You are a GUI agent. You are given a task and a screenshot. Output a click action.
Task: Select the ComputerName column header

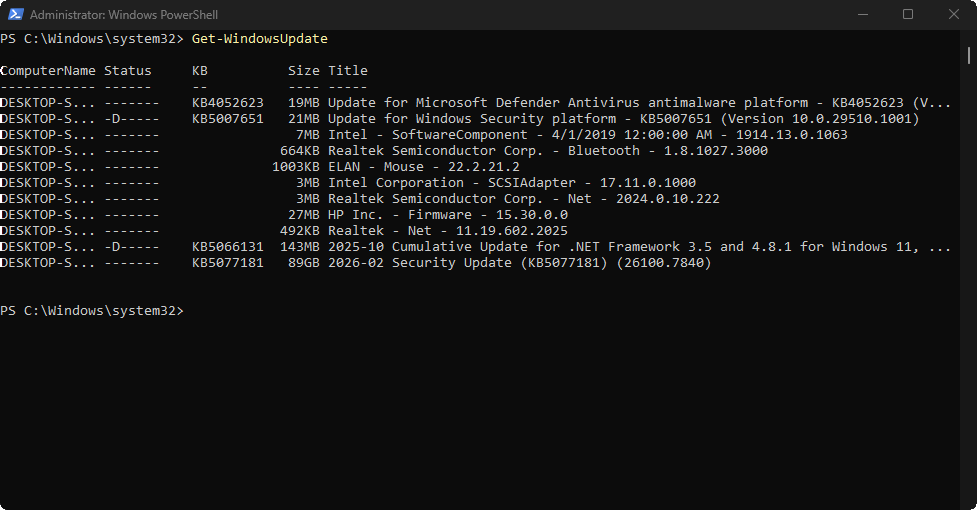pos(49,71)
